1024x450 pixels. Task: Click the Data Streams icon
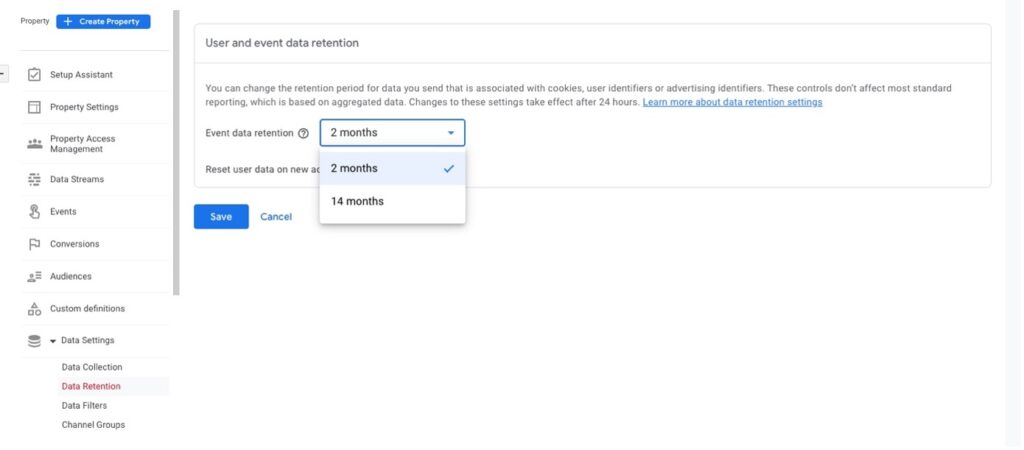pos(34,180)
